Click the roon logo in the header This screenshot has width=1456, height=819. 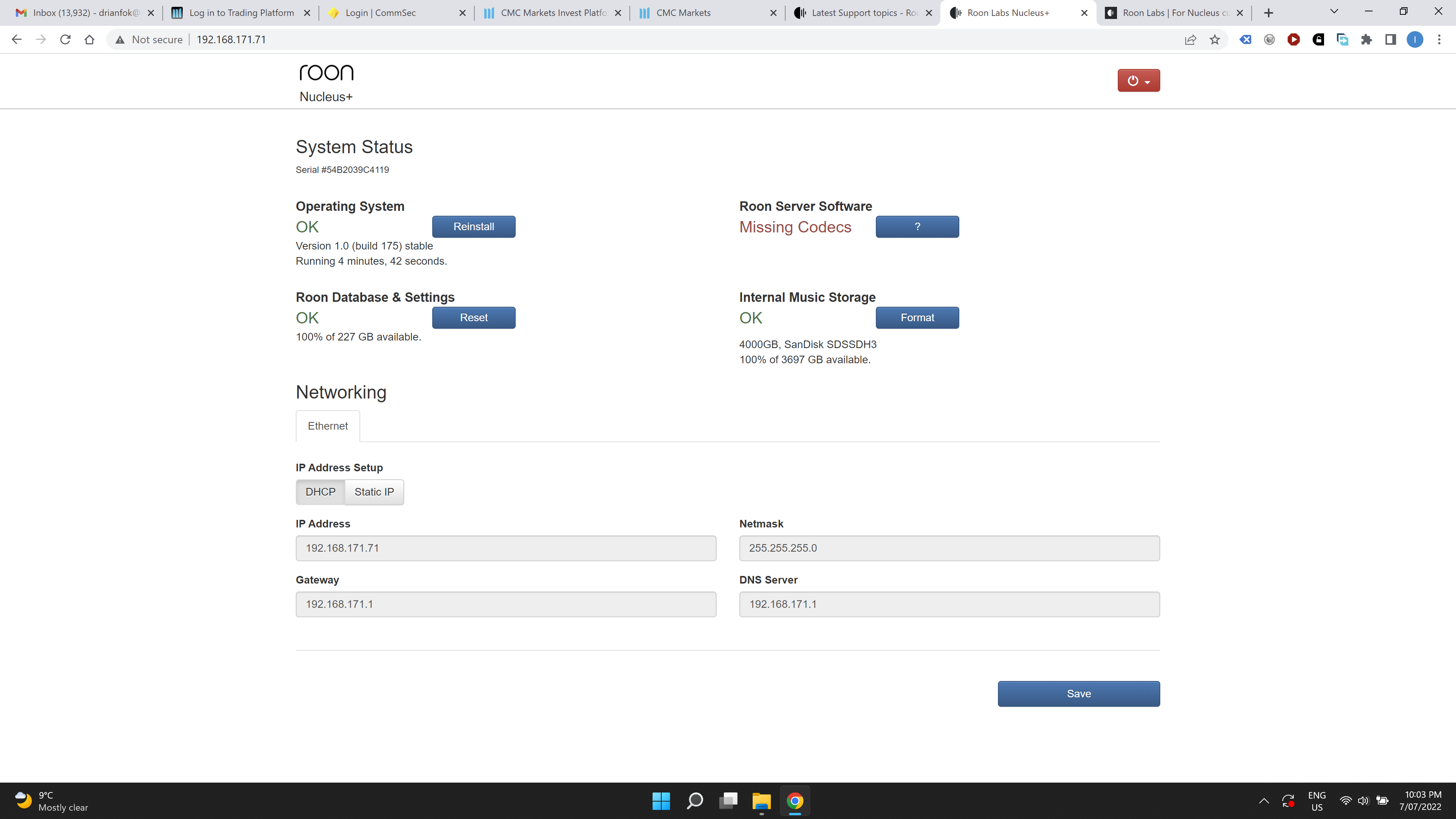pos(326,72)
